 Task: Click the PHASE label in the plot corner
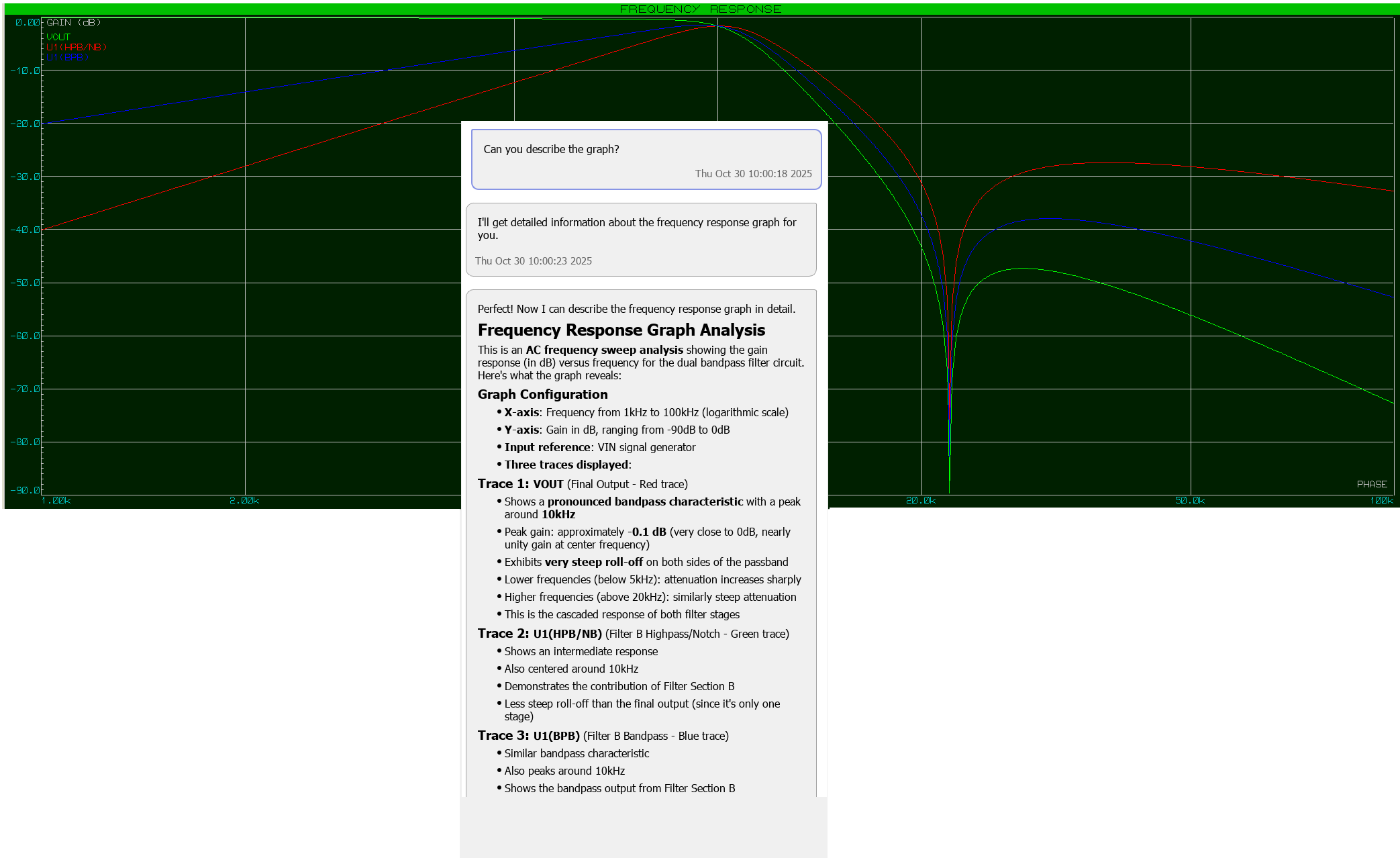pyautogui.click(x=1371, y=483)
